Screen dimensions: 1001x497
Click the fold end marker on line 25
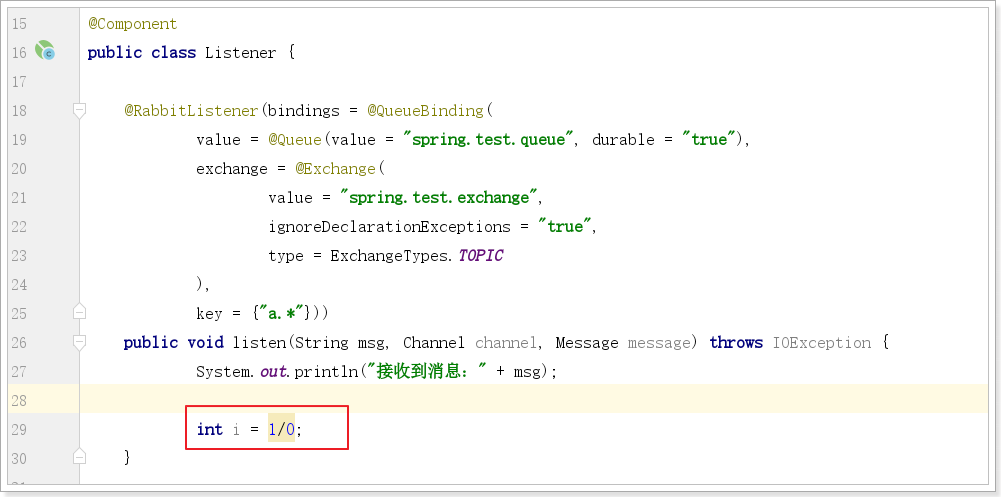tap(79, 312)
